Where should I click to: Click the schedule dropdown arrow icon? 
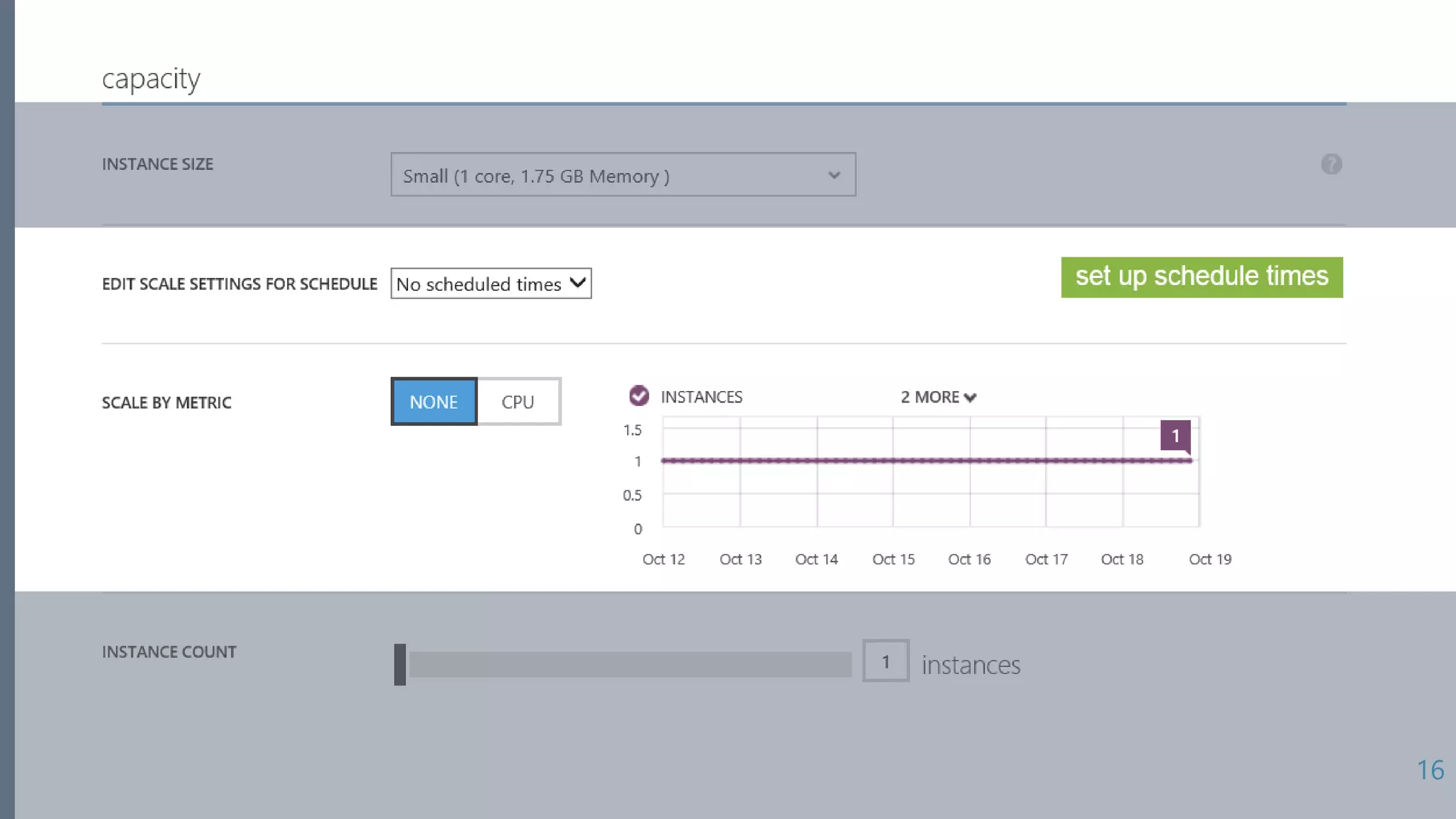point(577,283)
